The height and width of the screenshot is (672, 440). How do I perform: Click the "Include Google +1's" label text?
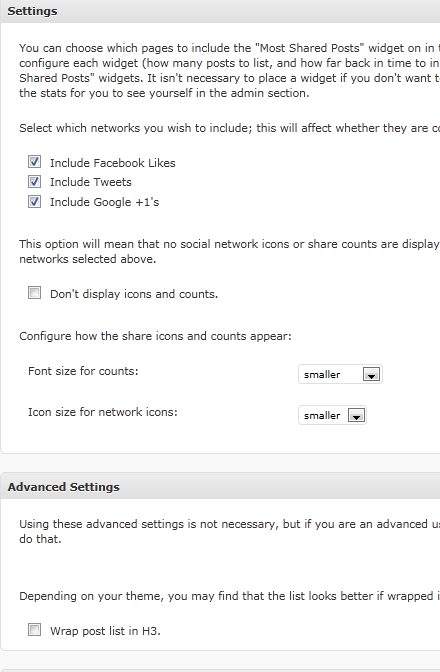[x=105, y=202]
